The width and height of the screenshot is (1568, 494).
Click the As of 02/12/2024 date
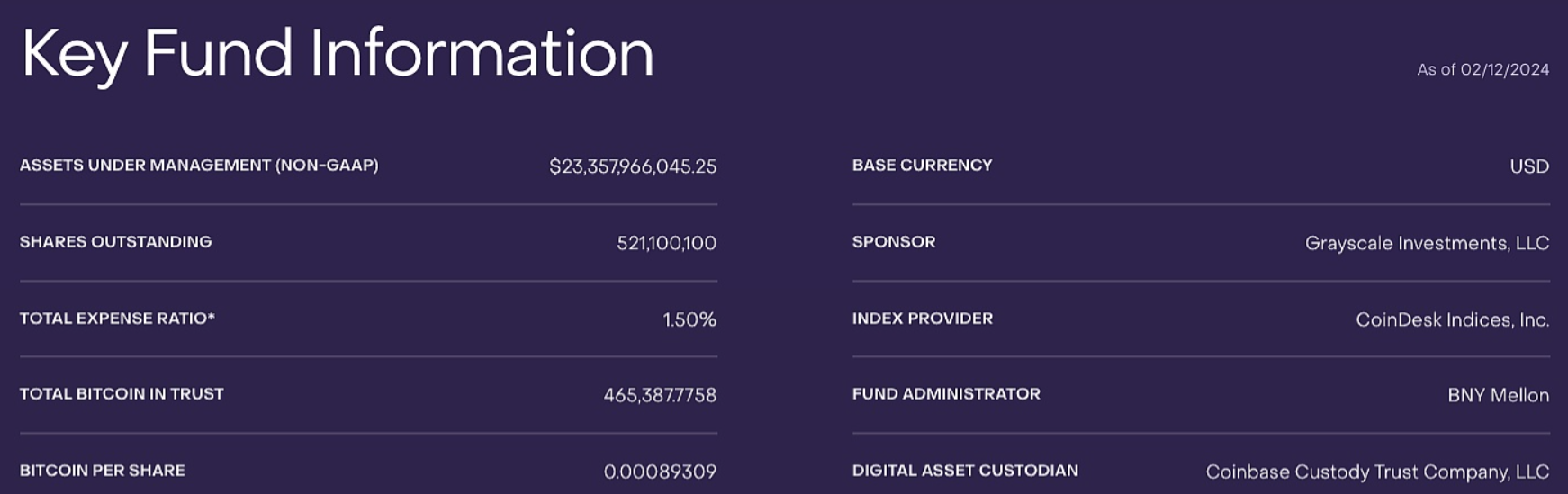pos(1482,70)
